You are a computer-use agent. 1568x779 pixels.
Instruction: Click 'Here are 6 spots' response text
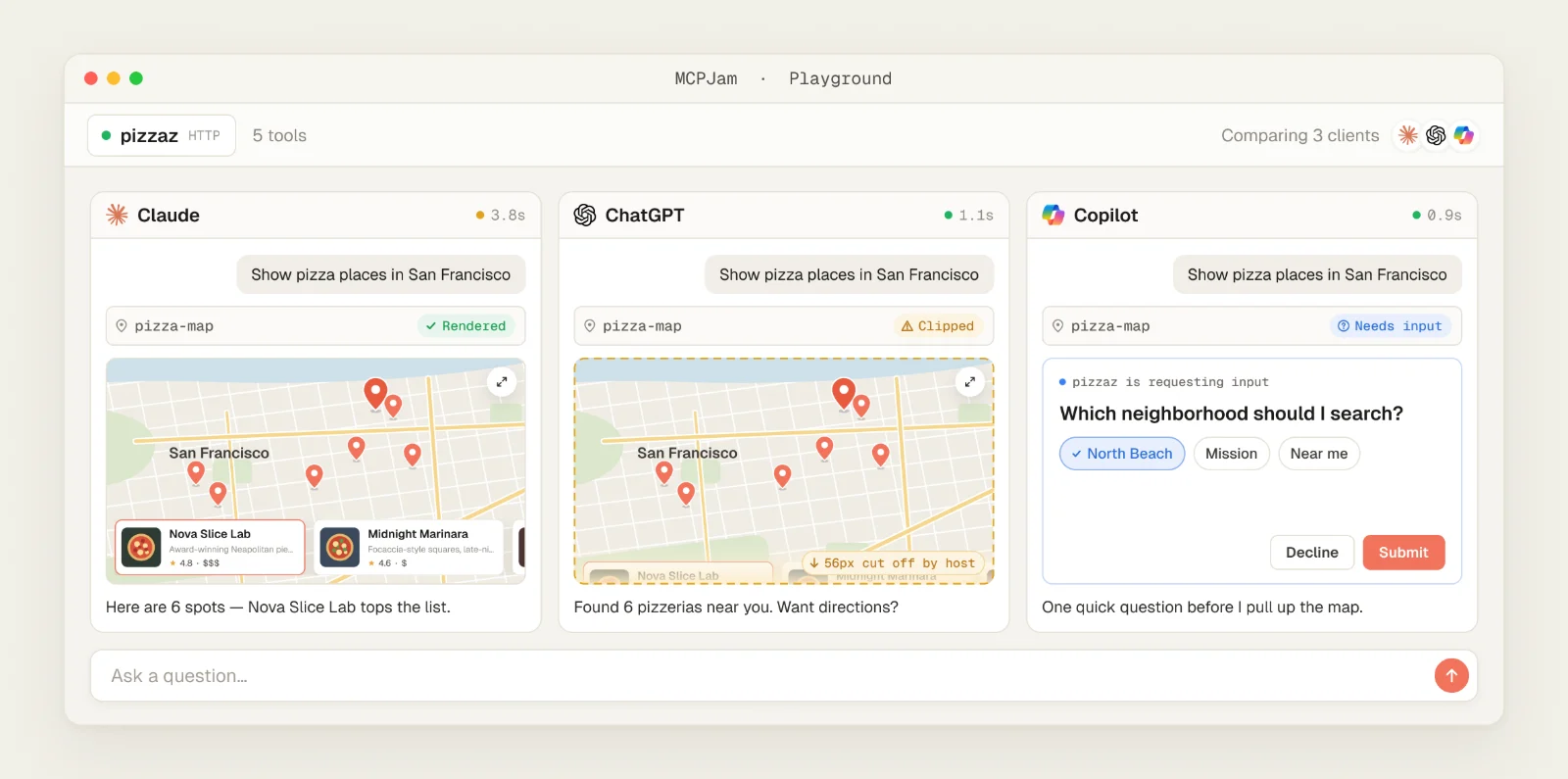coord(278,607)
